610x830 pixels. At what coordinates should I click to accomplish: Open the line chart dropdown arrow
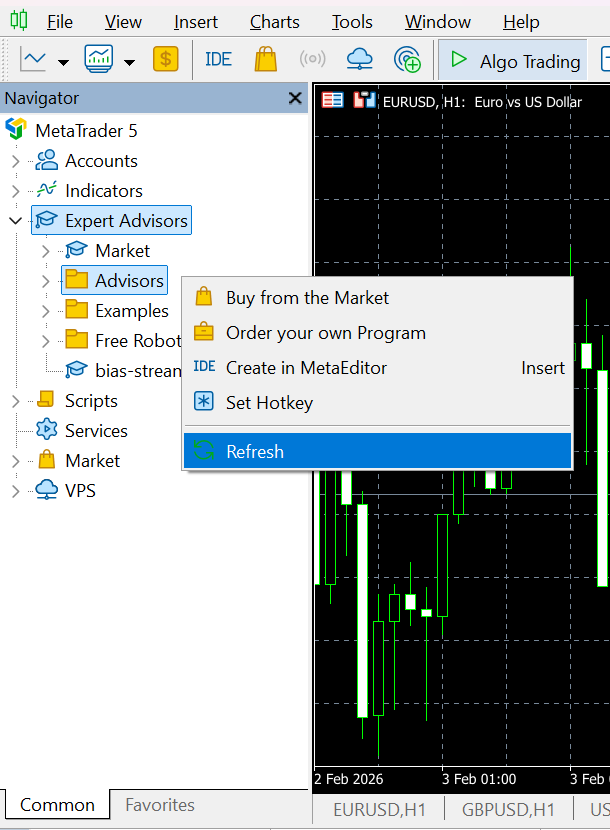64,62
